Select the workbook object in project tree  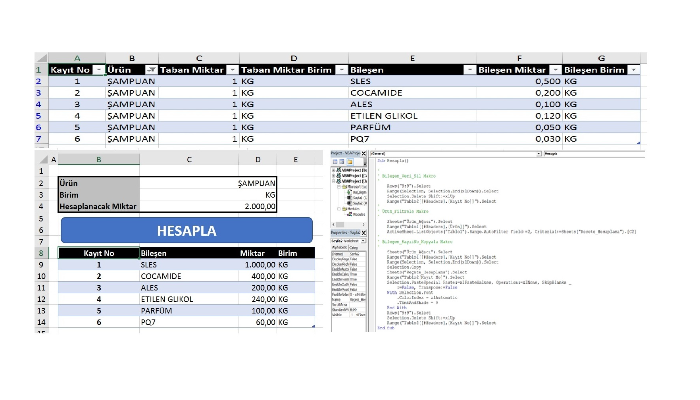[357, 192]
